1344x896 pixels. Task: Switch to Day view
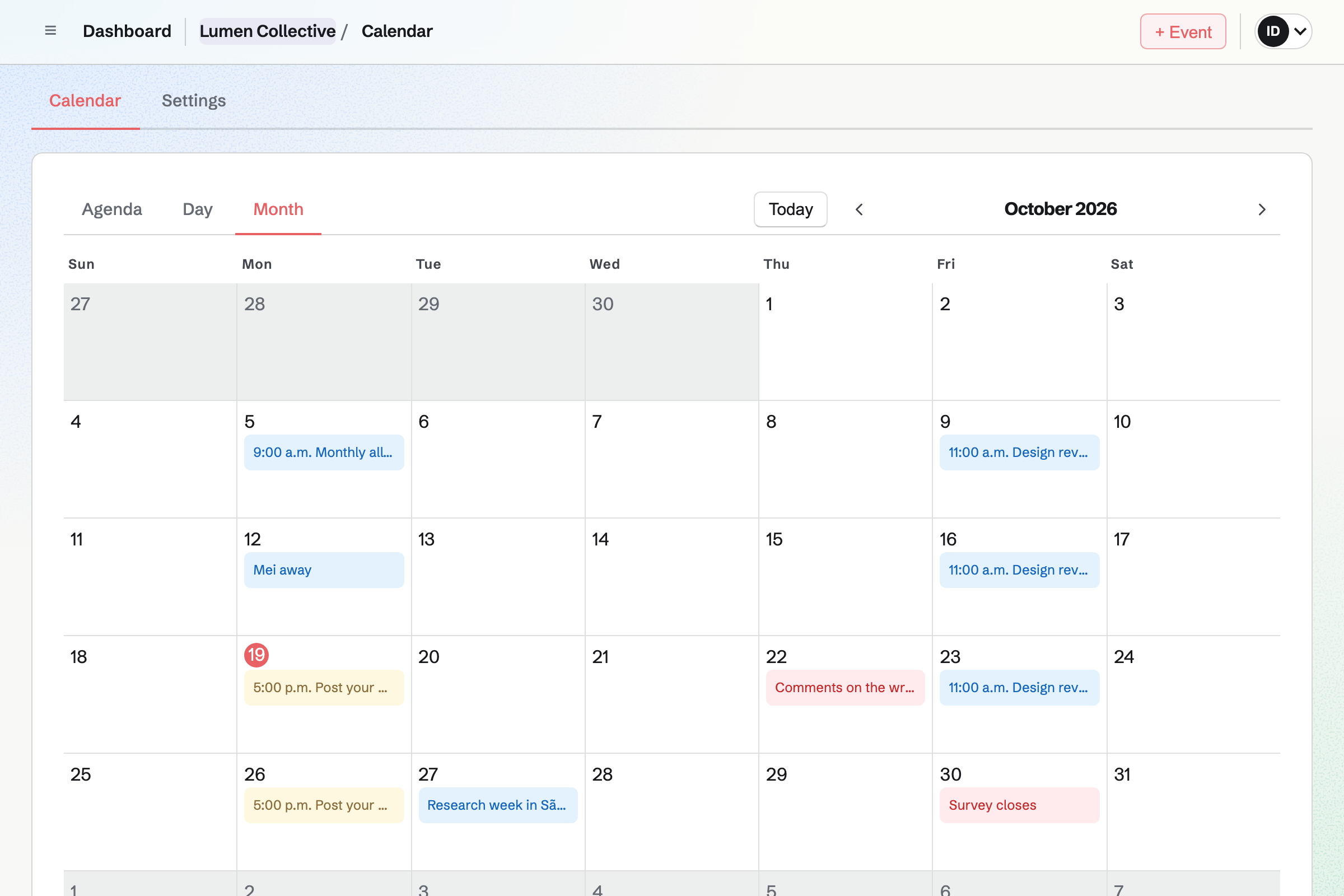tap(198, 209)
